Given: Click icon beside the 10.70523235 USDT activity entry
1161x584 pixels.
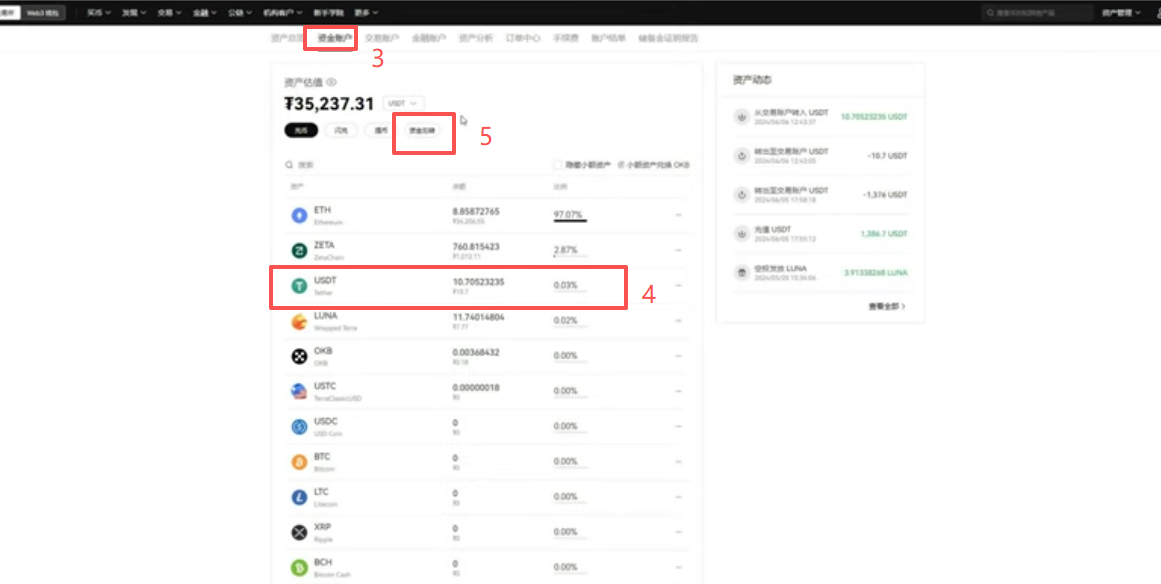Looking at the screenshot, I should (x=741, y=117).
